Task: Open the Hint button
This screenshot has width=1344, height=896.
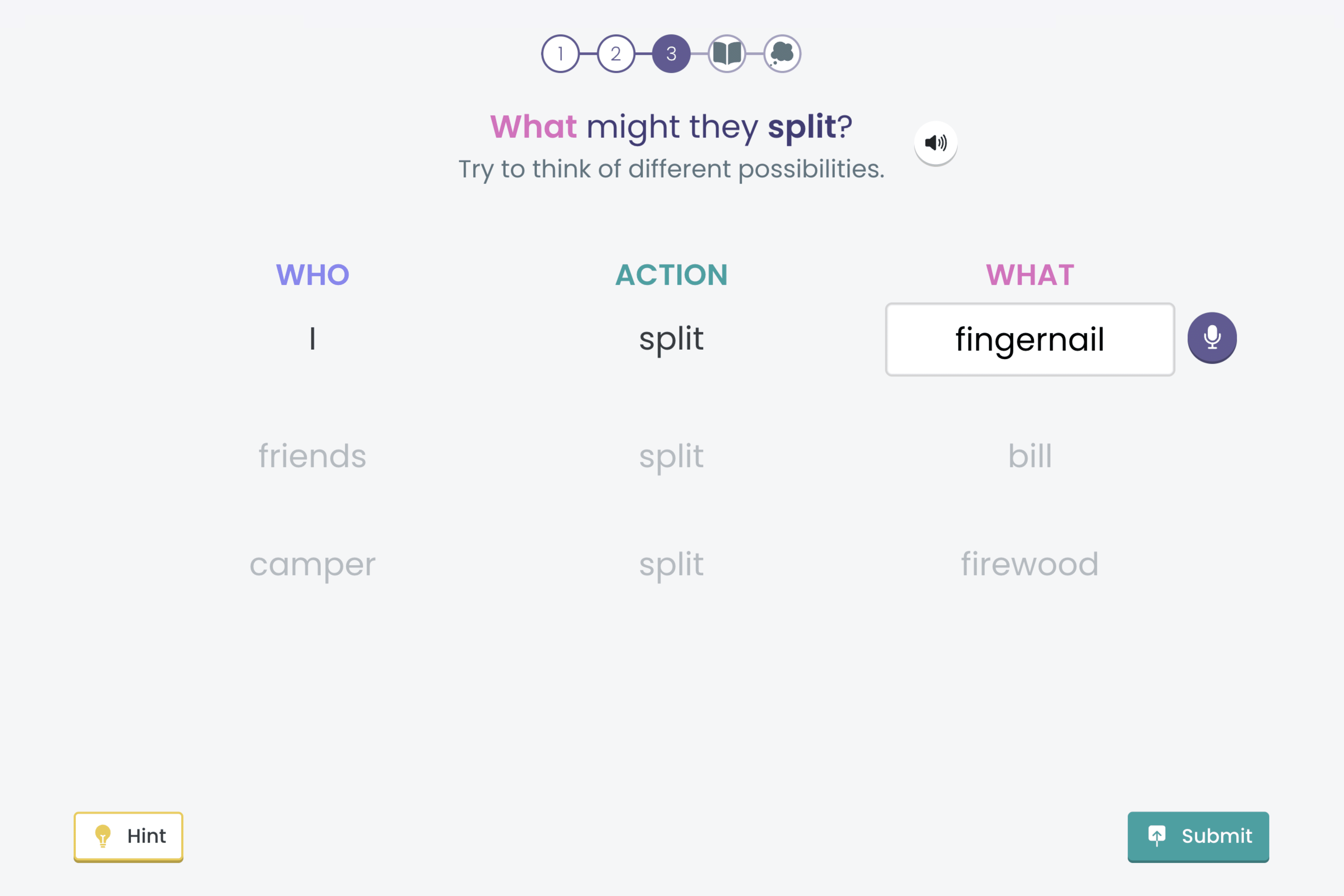Action: click(128, 837)
